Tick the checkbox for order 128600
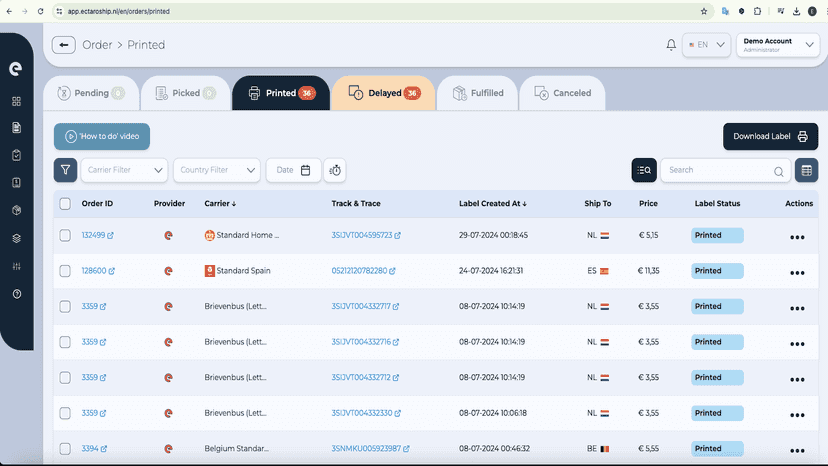The height and width of the screenshot is (466, 828). (x=65, y=271)
